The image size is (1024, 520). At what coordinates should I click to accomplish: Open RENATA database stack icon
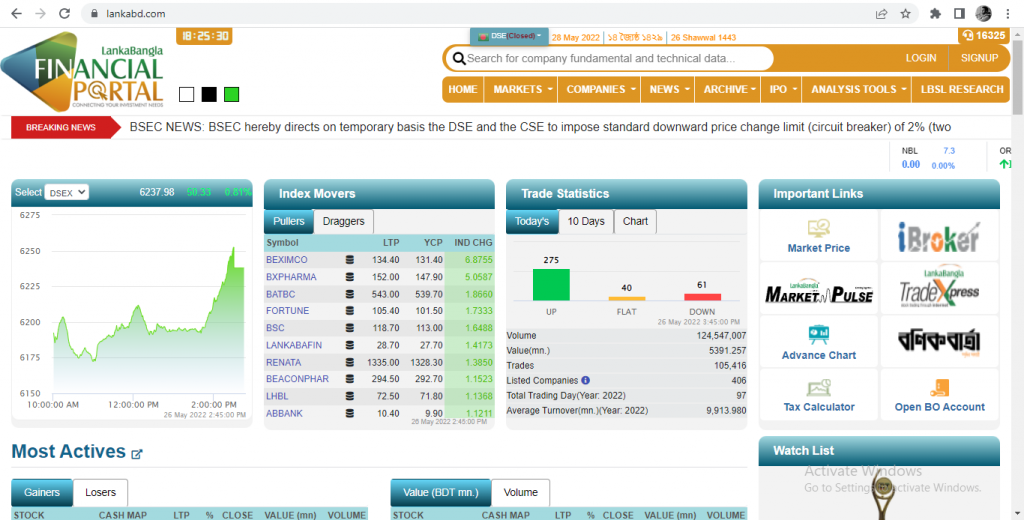pos(349,363)
